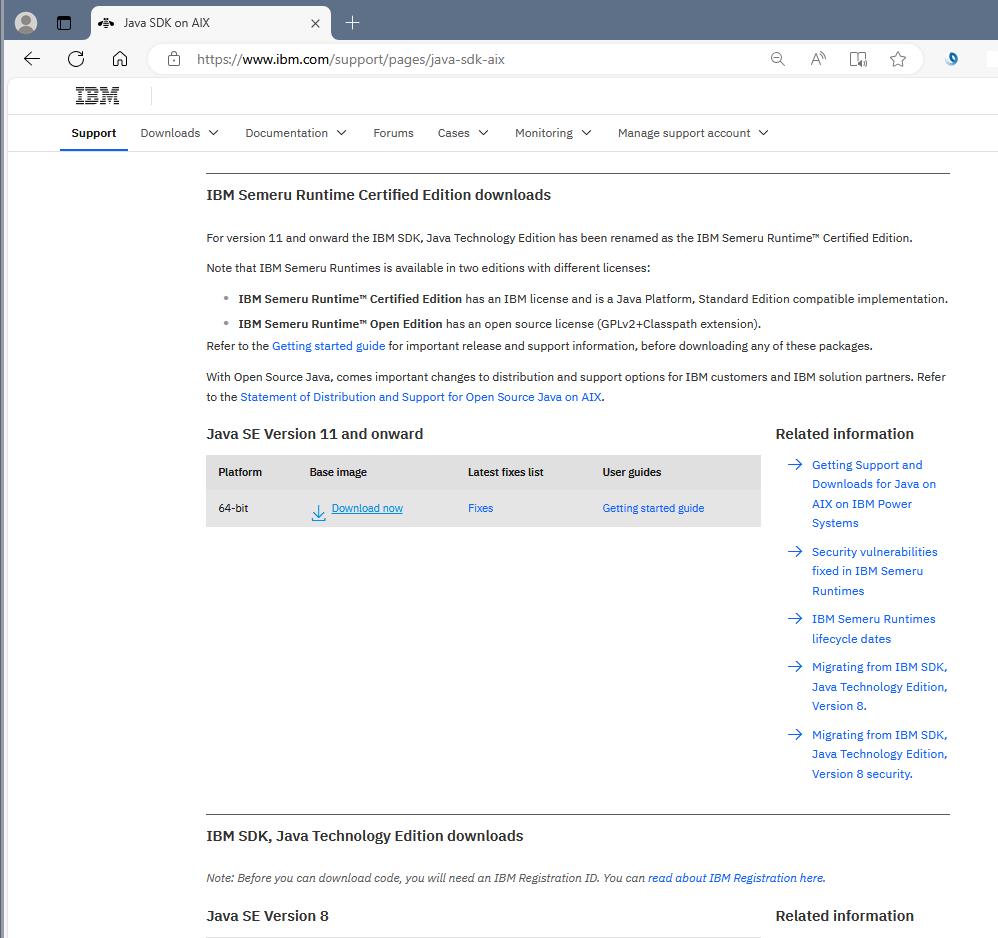The image size is (998, 938).
Task: Open IBM Semeru Runtimes lifecycle dates link
Action: pyautogui.click(x=873, y=629)
